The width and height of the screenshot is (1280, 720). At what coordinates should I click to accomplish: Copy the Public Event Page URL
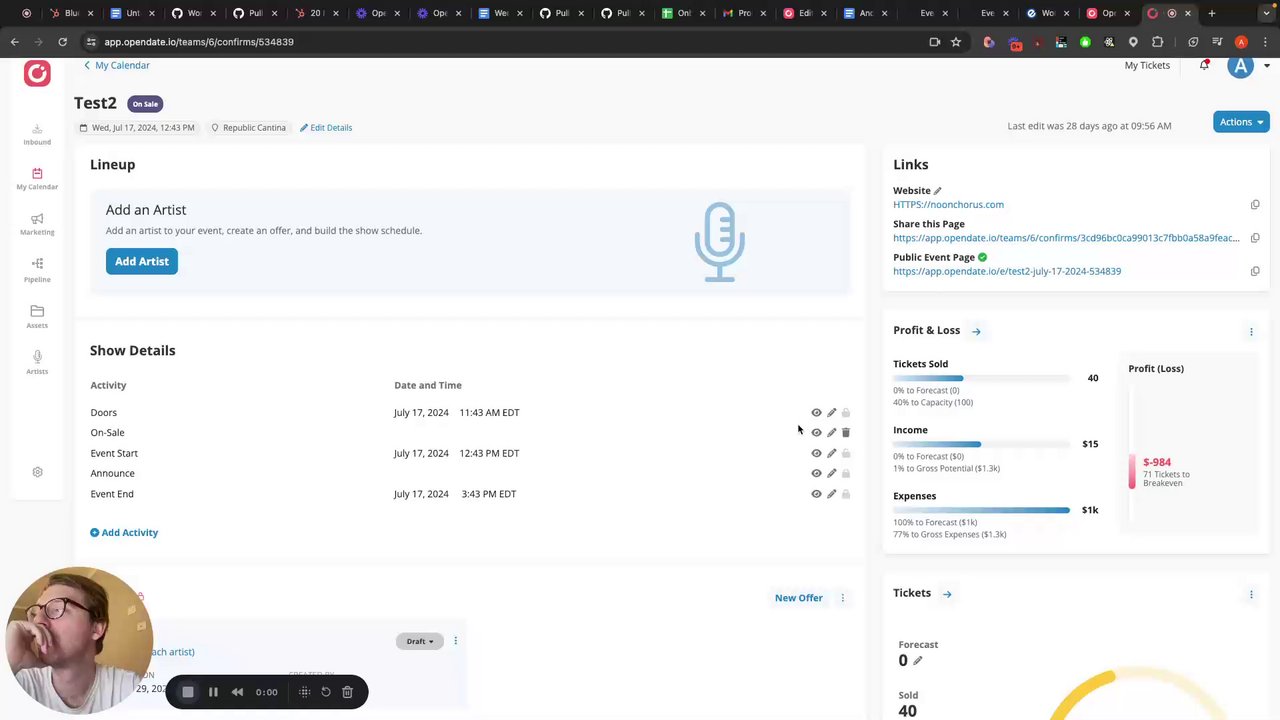[1255, 271]
